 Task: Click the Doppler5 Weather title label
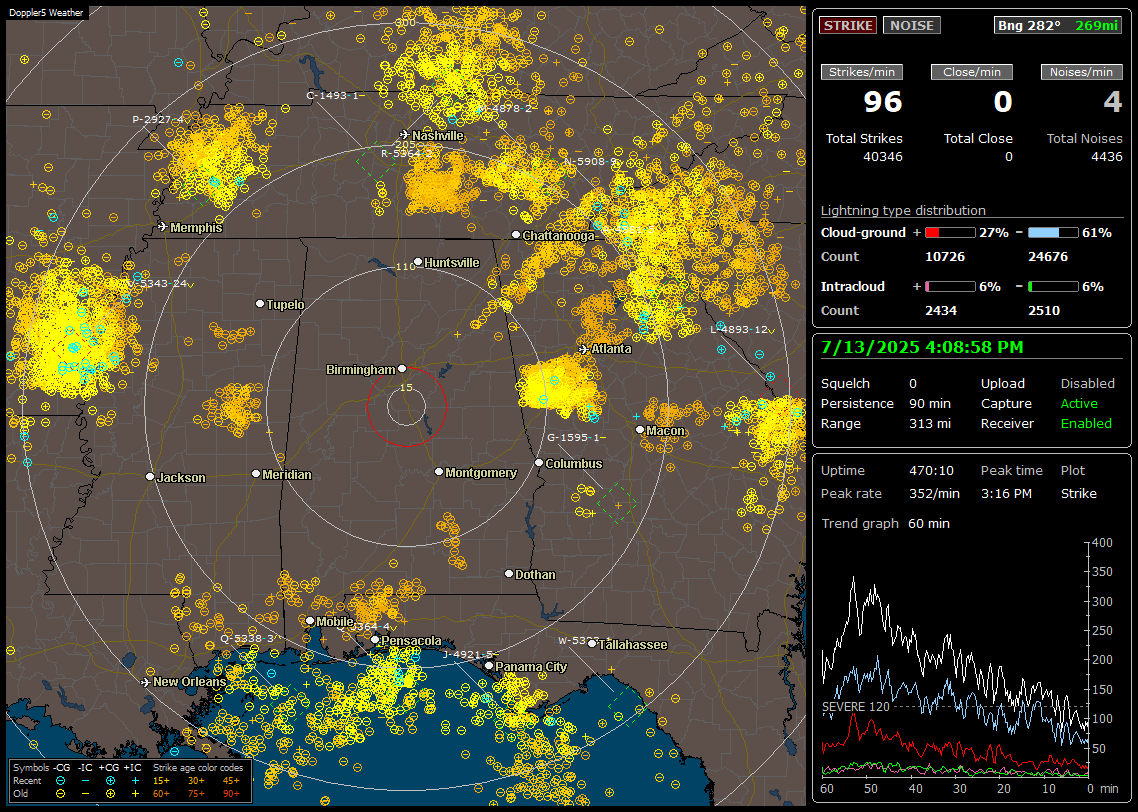[46, 12]
